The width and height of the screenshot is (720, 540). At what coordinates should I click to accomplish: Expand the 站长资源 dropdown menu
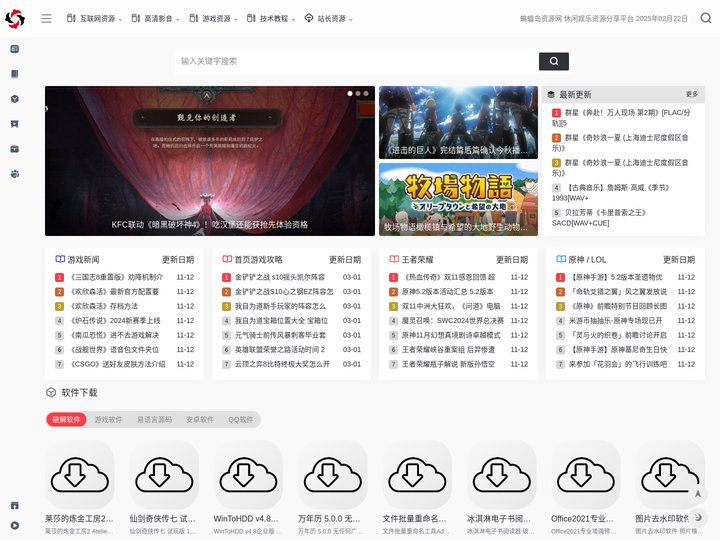[x=328, y=18]
